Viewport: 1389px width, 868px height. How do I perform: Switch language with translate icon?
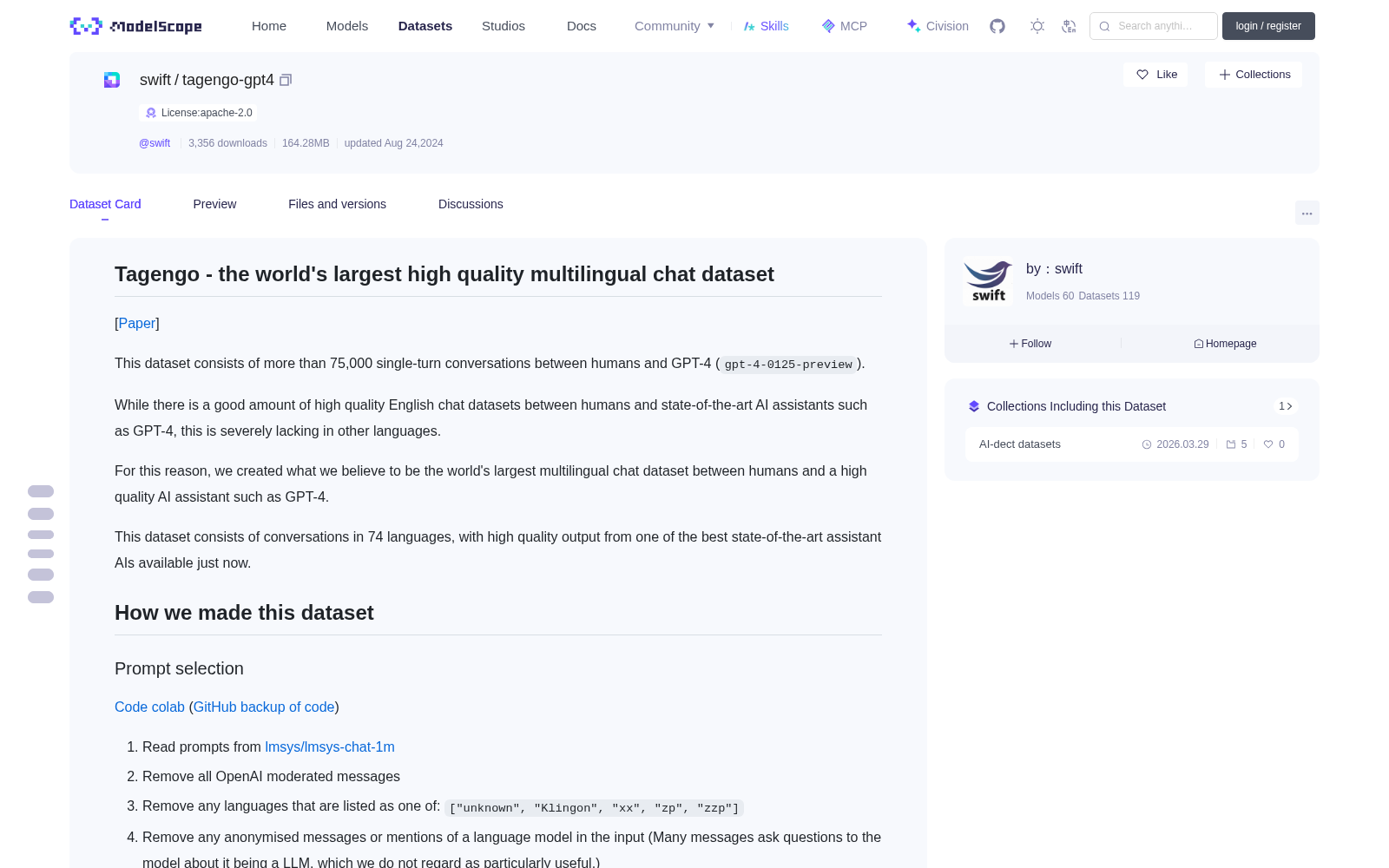coord(1069,26)
